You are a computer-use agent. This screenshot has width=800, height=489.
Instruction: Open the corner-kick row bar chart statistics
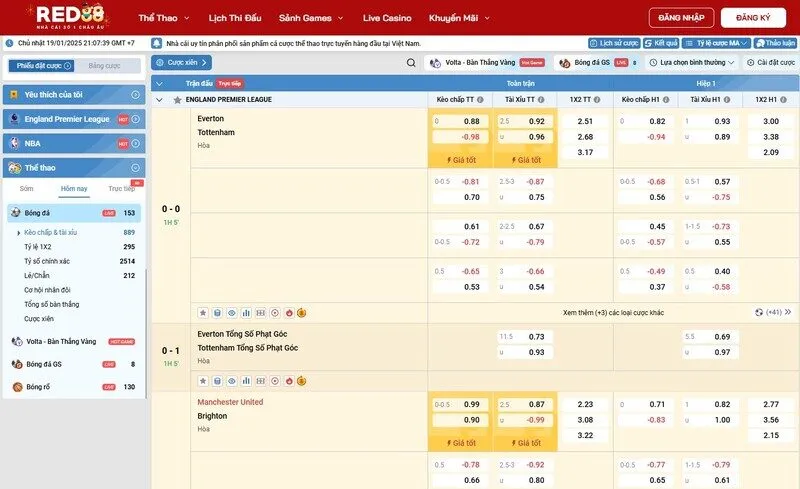tap(246, 381)
